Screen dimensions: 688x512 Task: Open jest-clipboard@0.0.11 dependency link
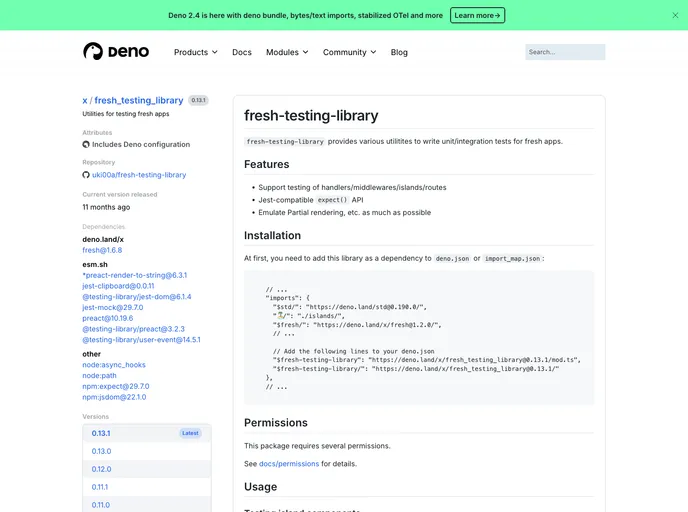click(118, 286)
